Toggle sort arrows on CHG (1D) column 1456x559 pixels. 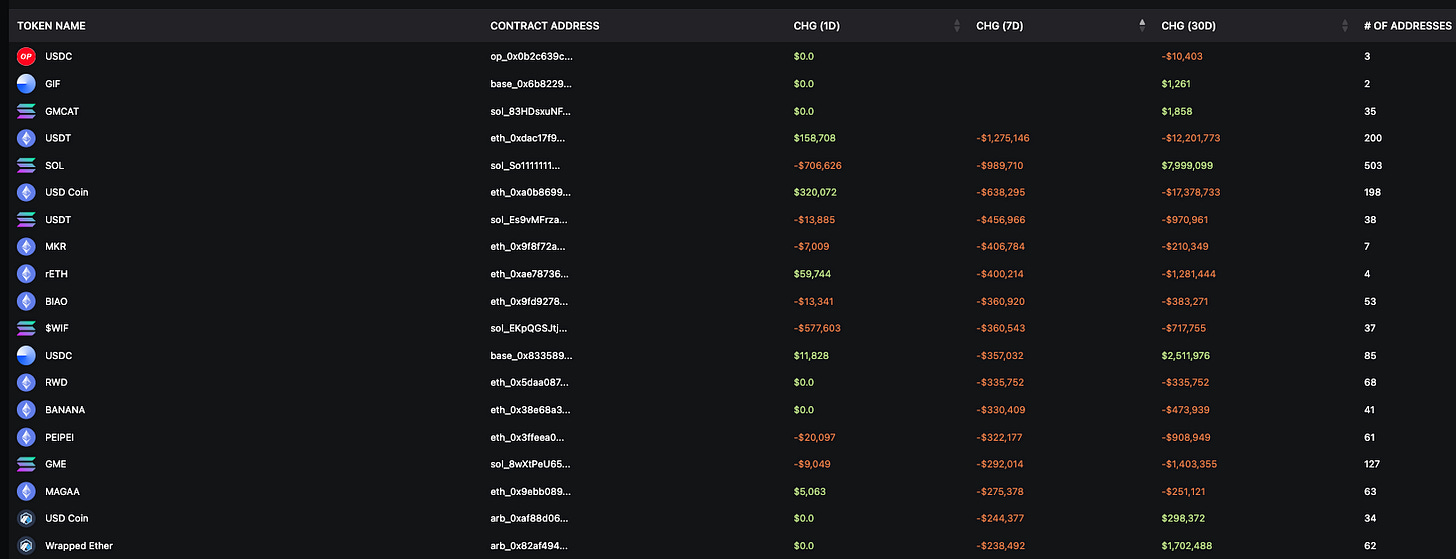tap(957, 26)
